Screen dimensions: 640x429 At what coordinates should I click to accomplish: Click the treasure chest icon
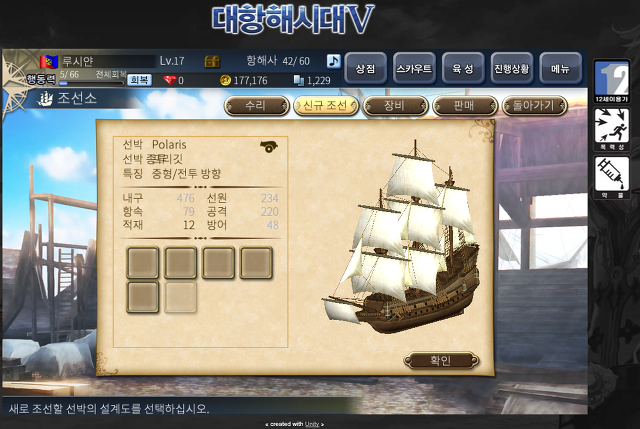click(x=212, y=62)
